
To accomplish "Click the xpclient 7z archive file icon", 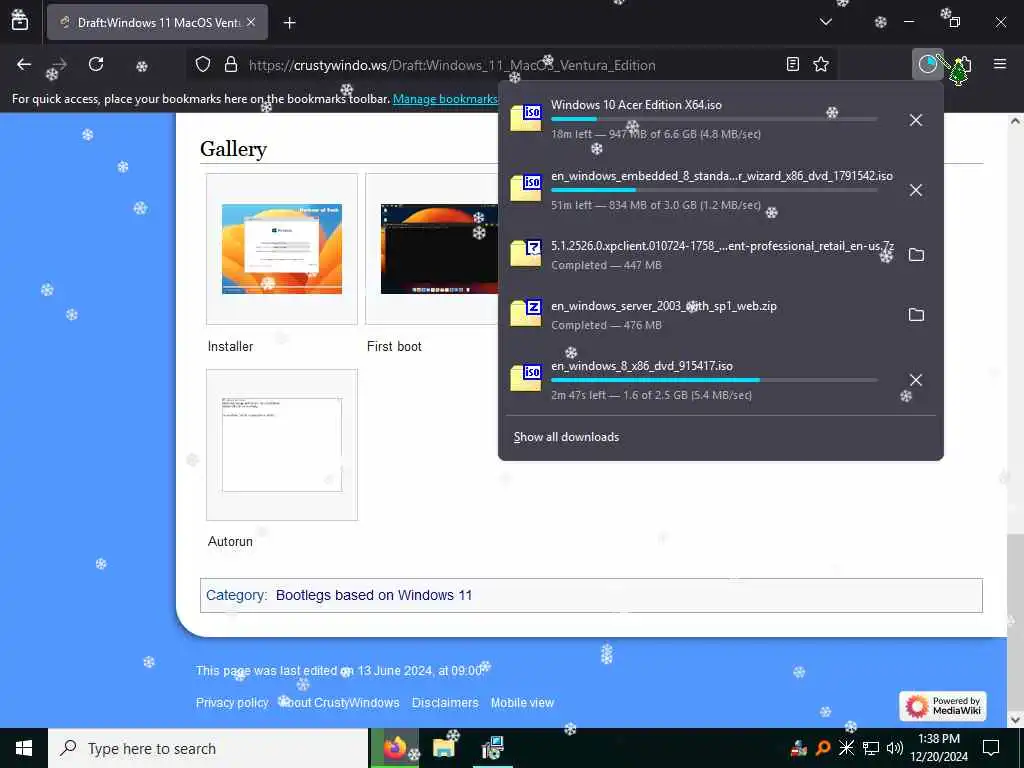I will (526, 253).
